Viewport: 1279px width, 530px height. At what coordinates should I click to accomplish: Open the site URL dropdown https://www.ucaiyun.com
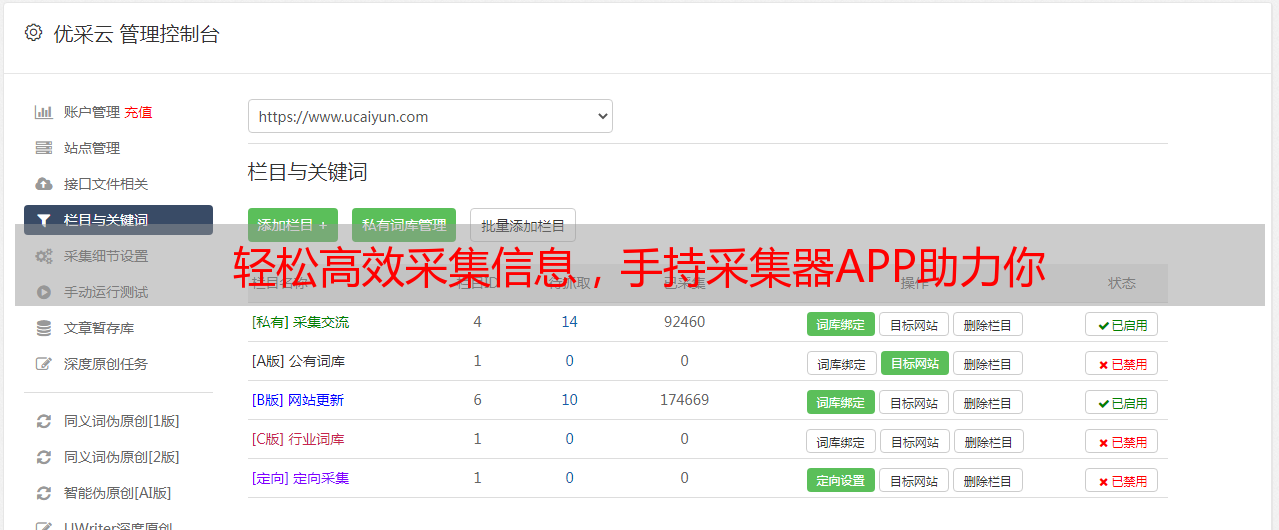coord(430,116)
